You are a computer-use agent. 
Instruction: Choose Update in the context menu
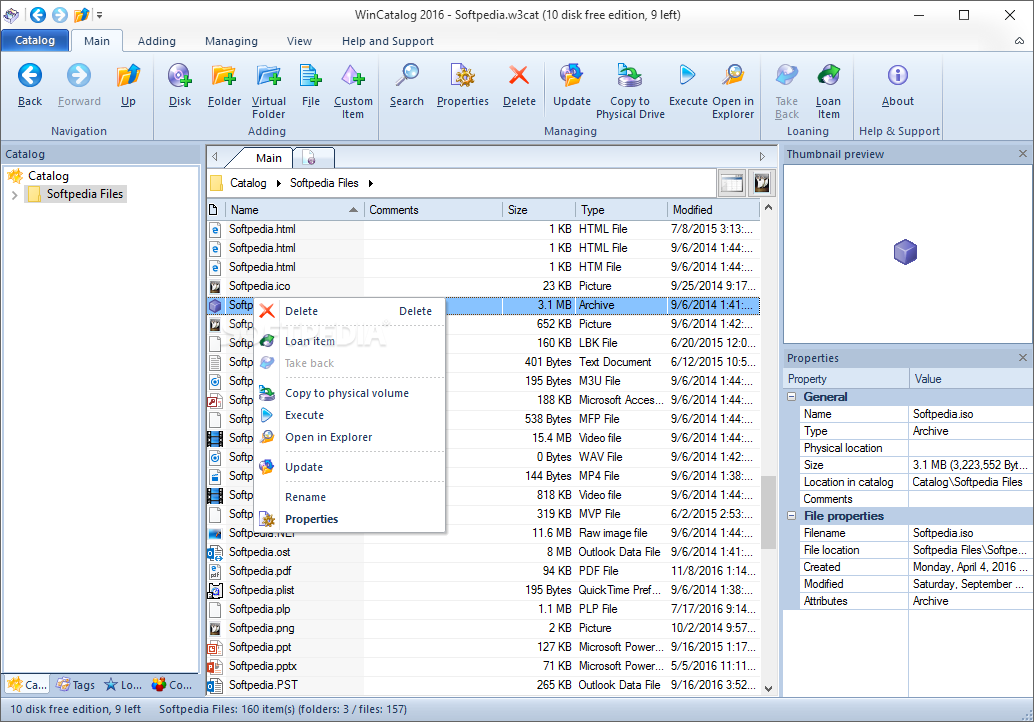click(350, 467)
